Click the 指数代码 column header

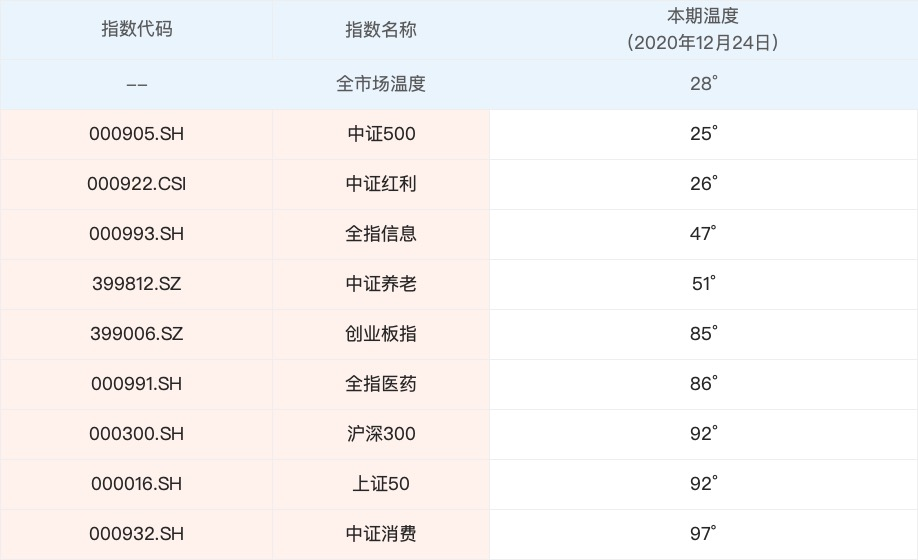pos(137,29)
